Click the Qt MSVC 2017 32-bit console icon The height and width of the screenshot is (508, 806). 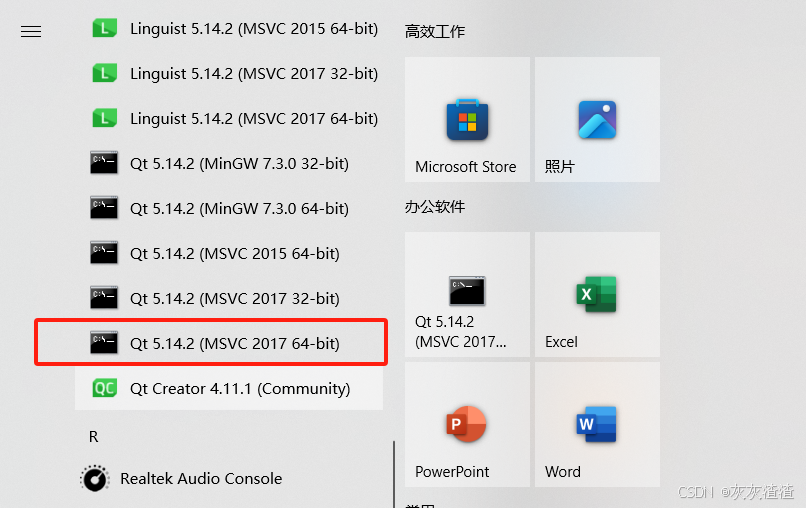pyautogui.click(x=104, y=298)
